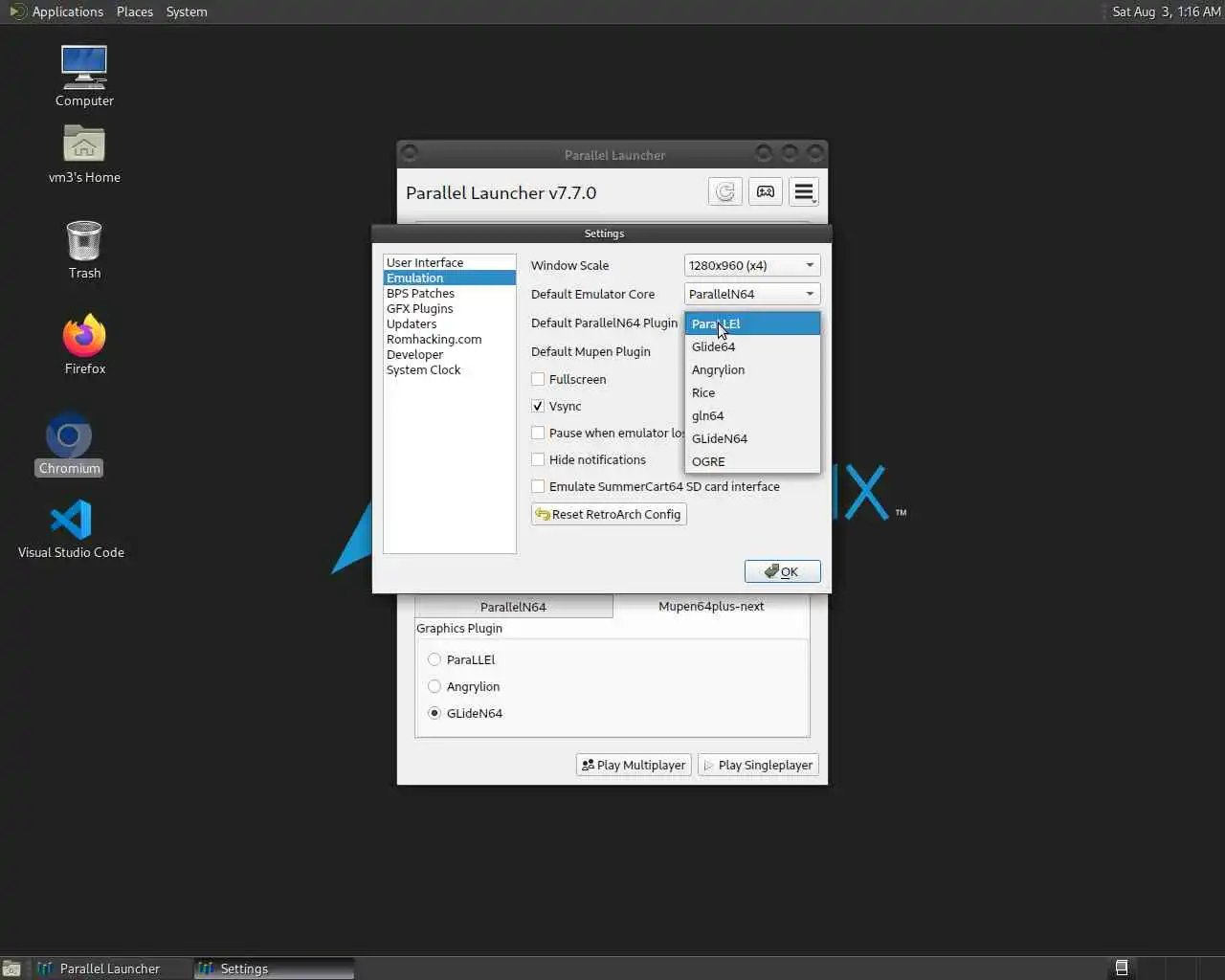This screenshot has height=980, width=1225.
Task: Choose OGRE in the plugin dropdown list
Action: (x=752, y=461)
